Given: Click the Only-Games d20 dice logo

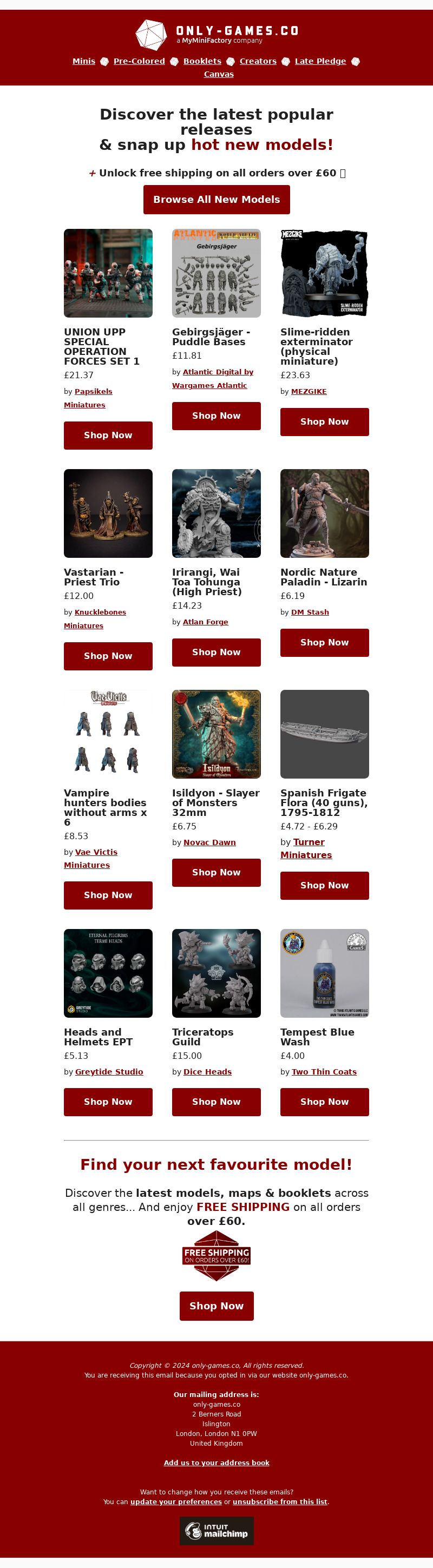Looking at the screenshot, I should 151,34.
